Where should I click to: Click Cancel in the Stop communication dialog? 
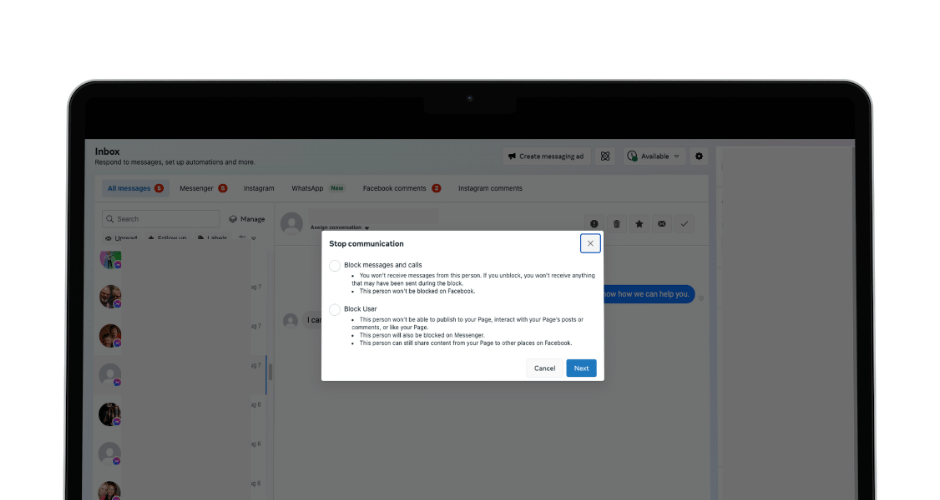point(544,368)
